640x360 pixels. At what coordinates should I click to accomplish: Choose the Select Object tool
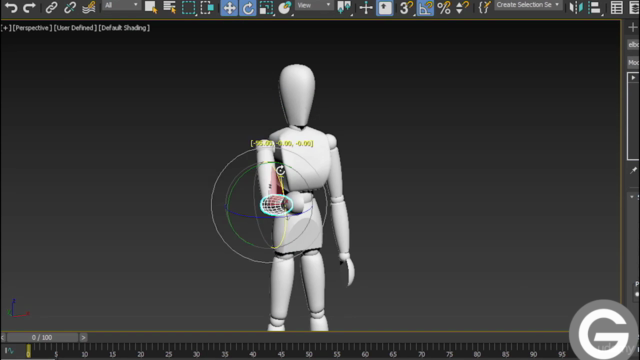151,7
